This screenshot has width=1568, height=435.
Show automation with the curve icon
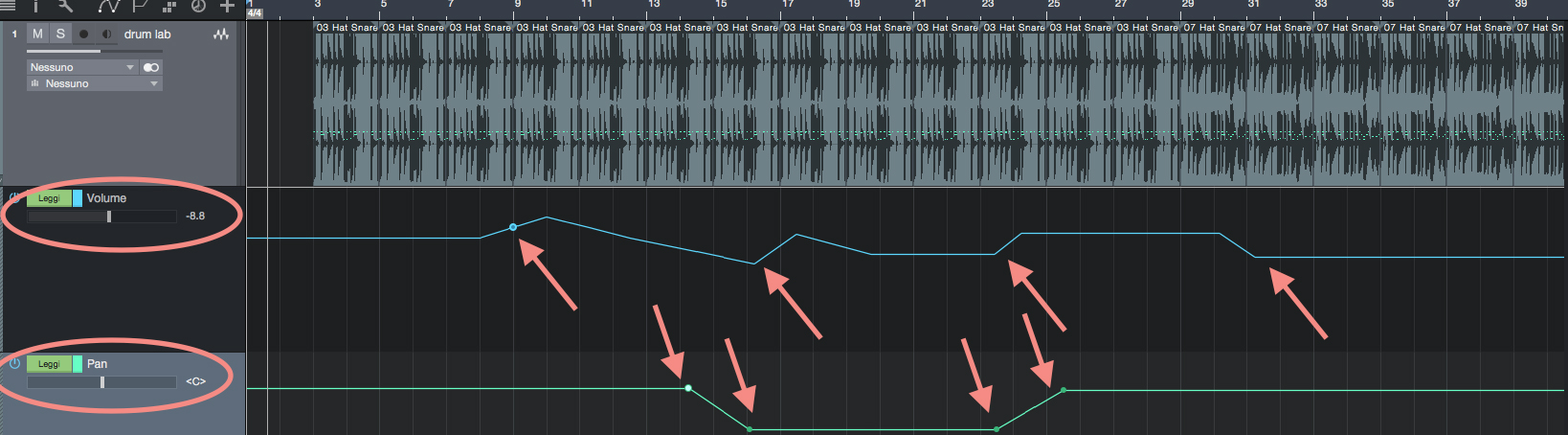coord(108,6)
